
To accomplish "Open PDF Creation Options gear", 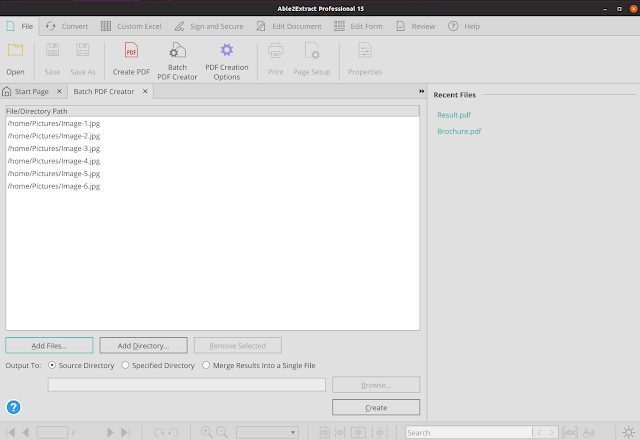I will (227, 50).
